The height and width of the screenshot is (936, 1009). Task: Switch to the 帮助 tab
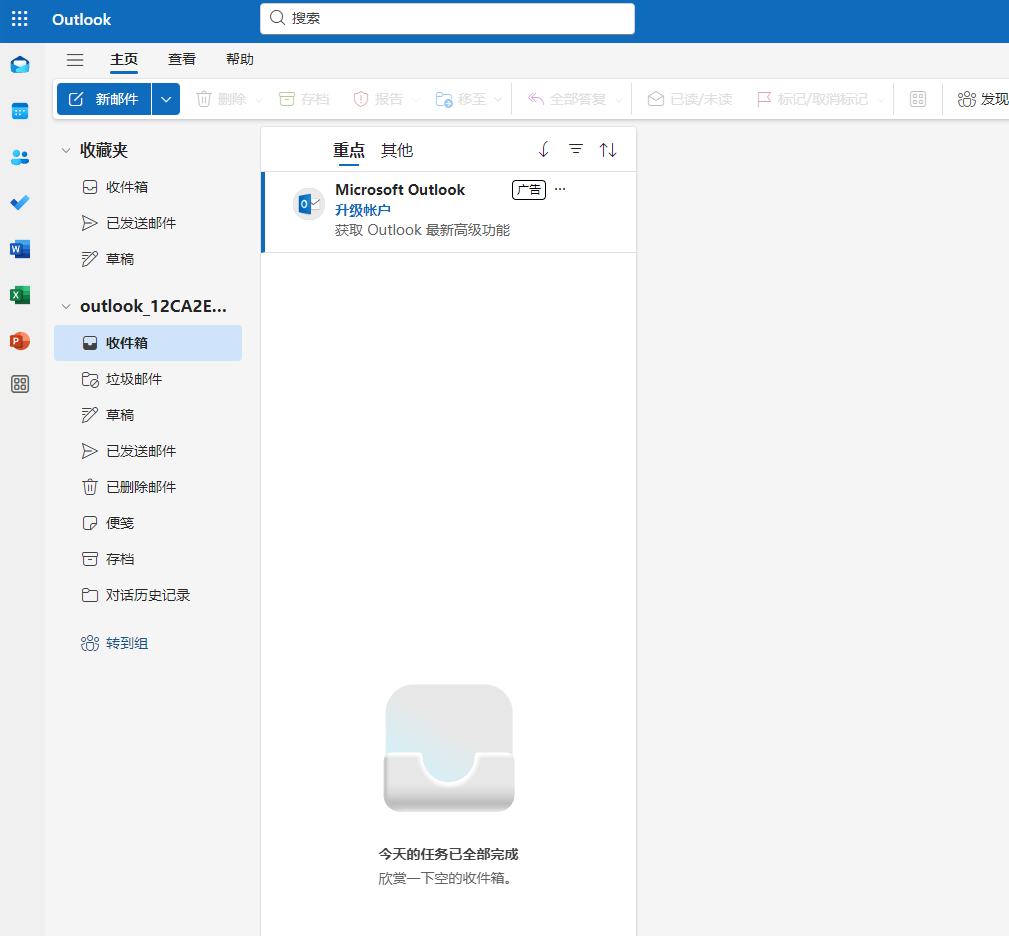[x=240, y=59]
